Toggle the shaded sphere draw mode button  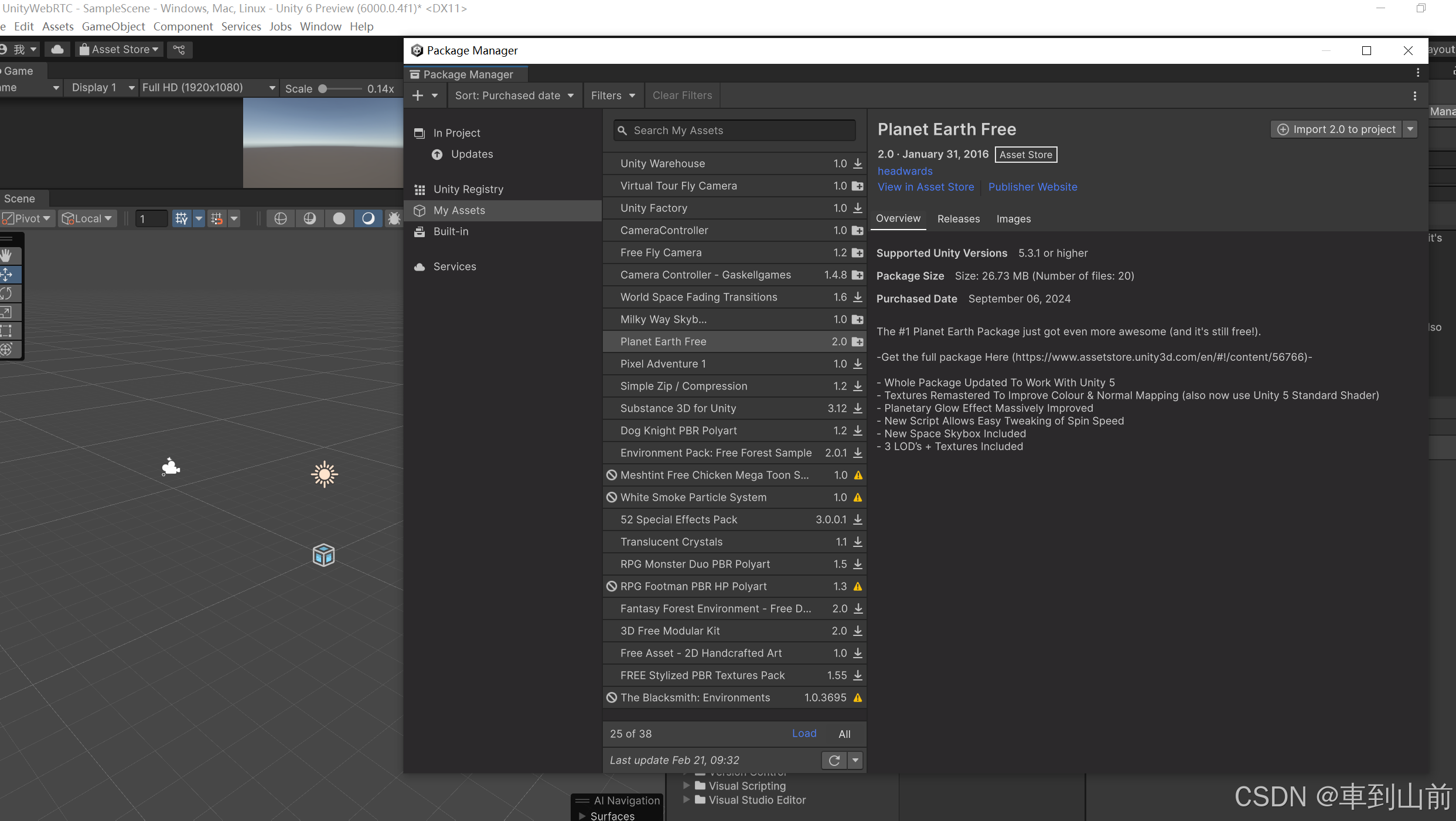pyautogui.click(x=339, y=218)
